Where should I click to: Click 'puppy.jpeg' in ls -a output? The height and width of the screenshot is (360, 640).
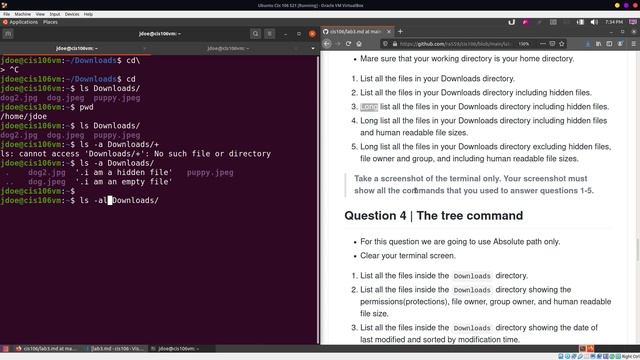pyautogui.click(x=210, y=173)
